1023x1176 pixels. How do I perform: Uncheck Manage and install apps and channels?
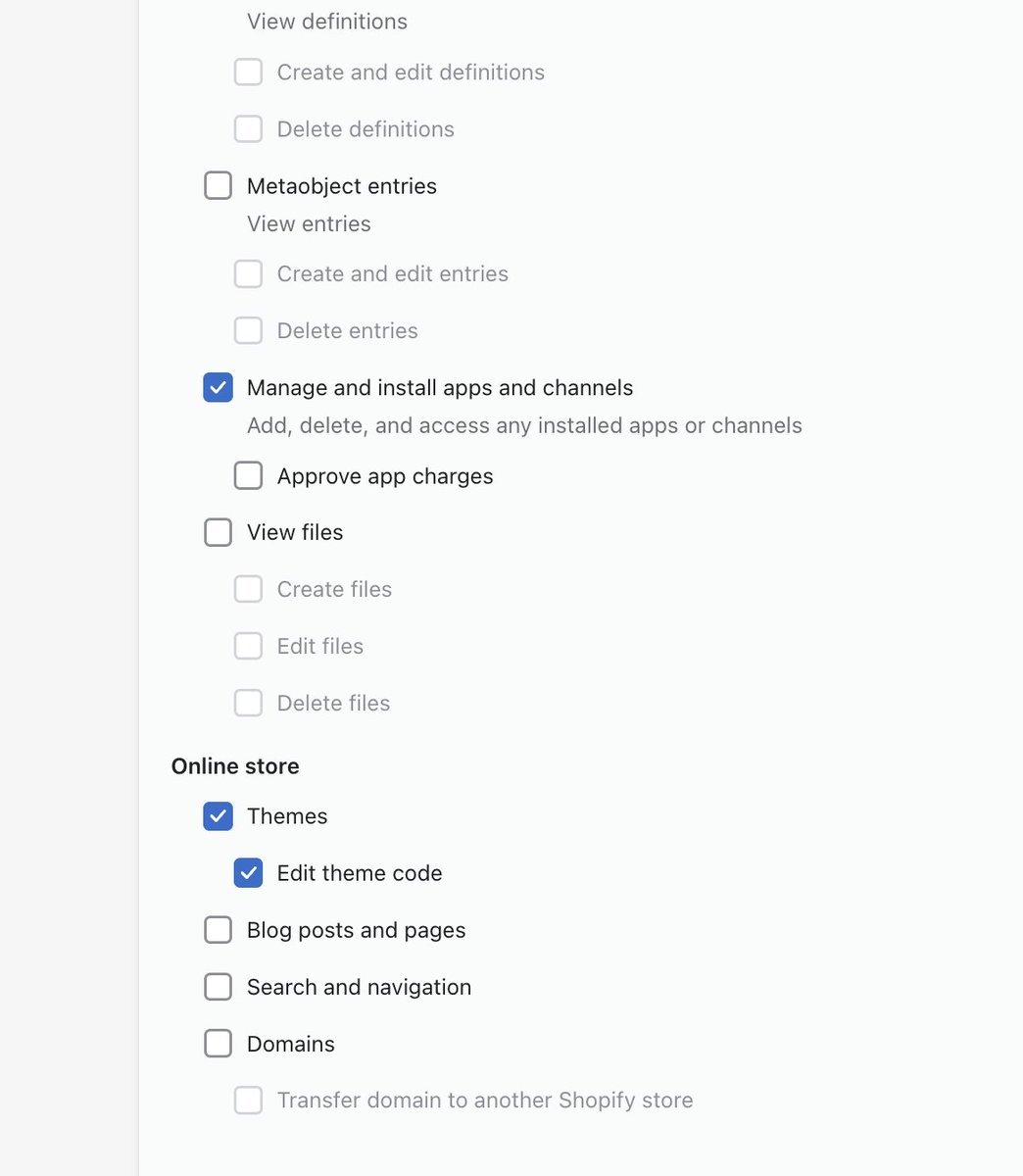pyautogui.click(x=218, y=388)
